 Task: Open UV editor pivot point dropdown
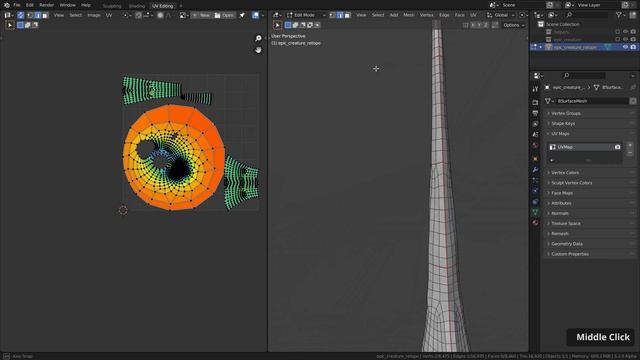[126, 15]
